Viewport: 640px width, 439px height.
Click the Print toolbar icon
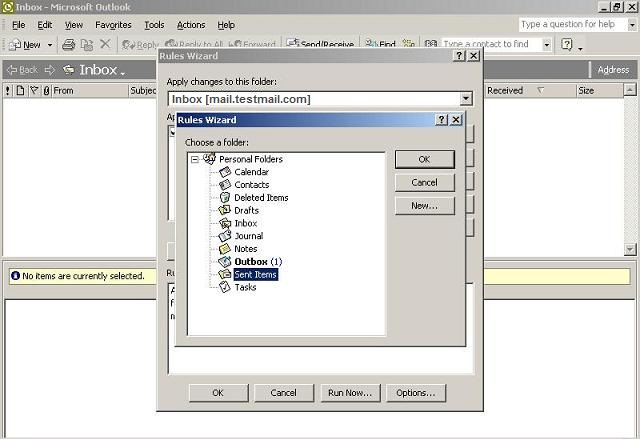tap(68, 44)
